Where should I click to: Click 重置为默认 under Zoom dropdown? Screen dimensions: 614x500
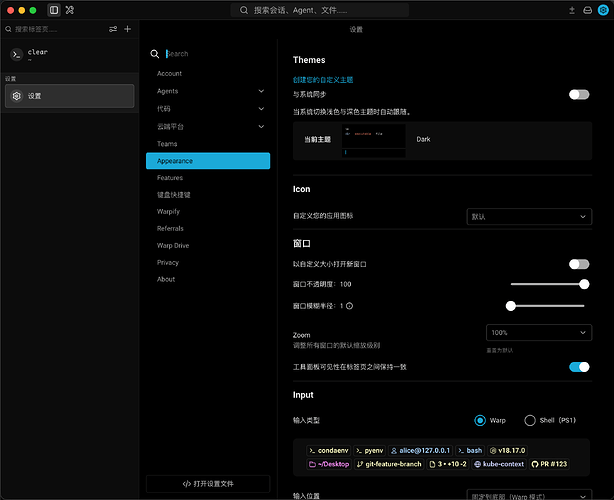(x=500, y=351)
